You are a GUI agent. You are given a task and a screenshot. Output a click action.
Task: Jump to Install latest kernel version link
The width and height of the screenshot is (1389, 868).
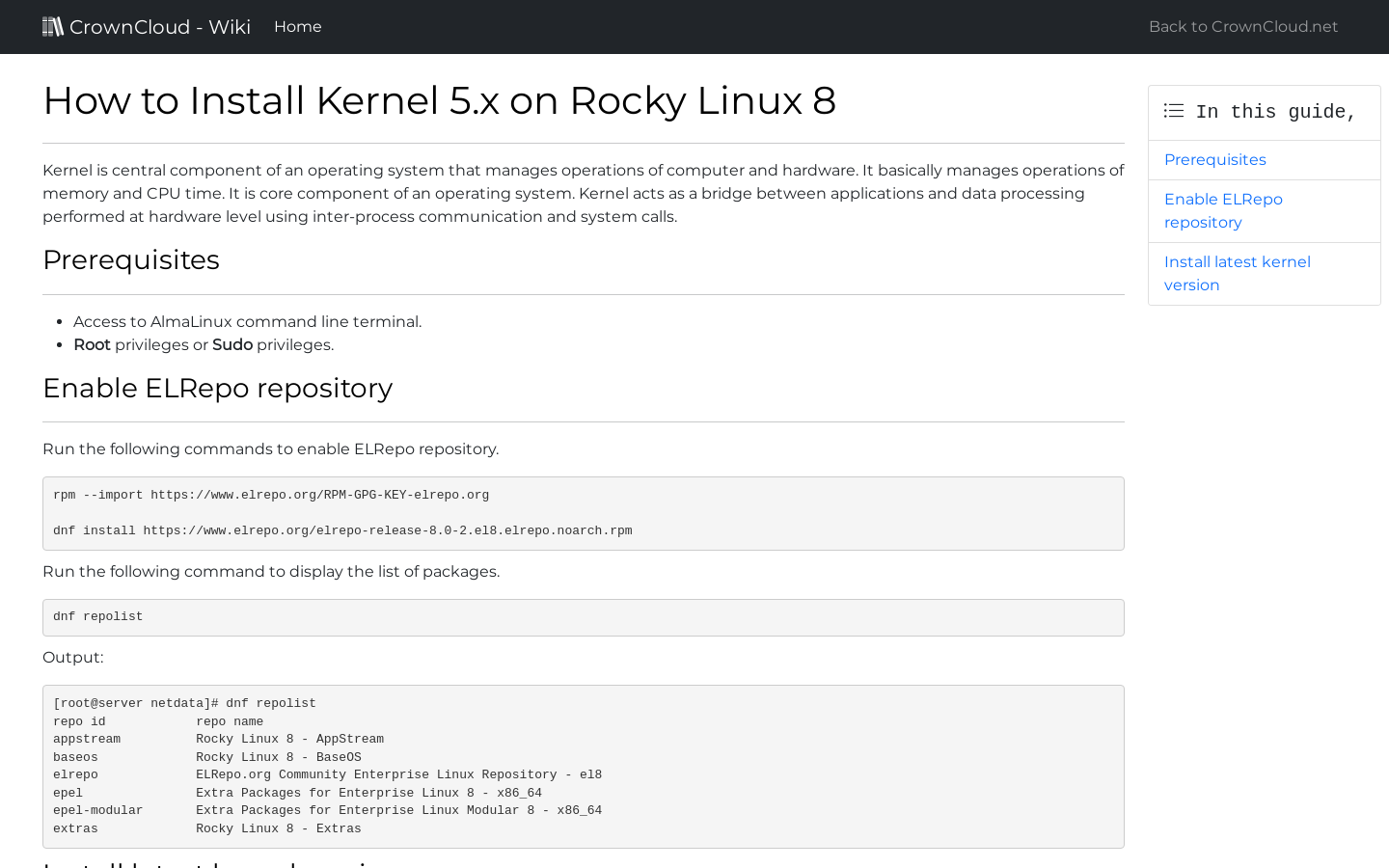tap(1238, 274)
